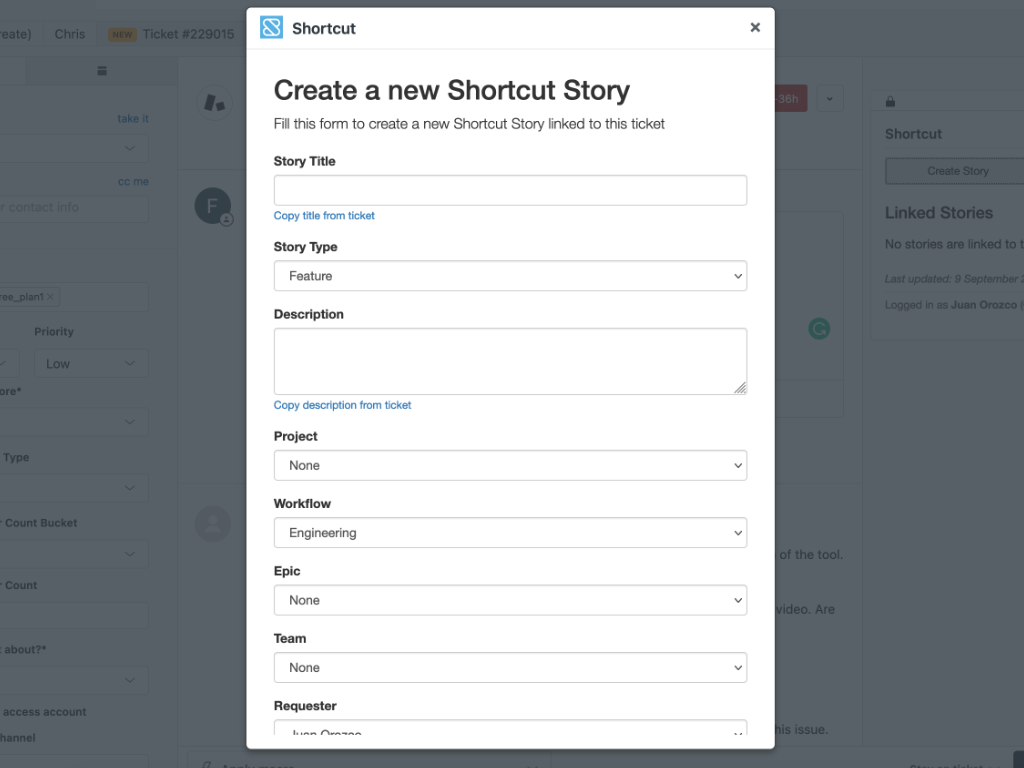Screen dimensions: 1024x768
Task: Open the Story Type dropdown showing Feature
Action: pos(511,275)
